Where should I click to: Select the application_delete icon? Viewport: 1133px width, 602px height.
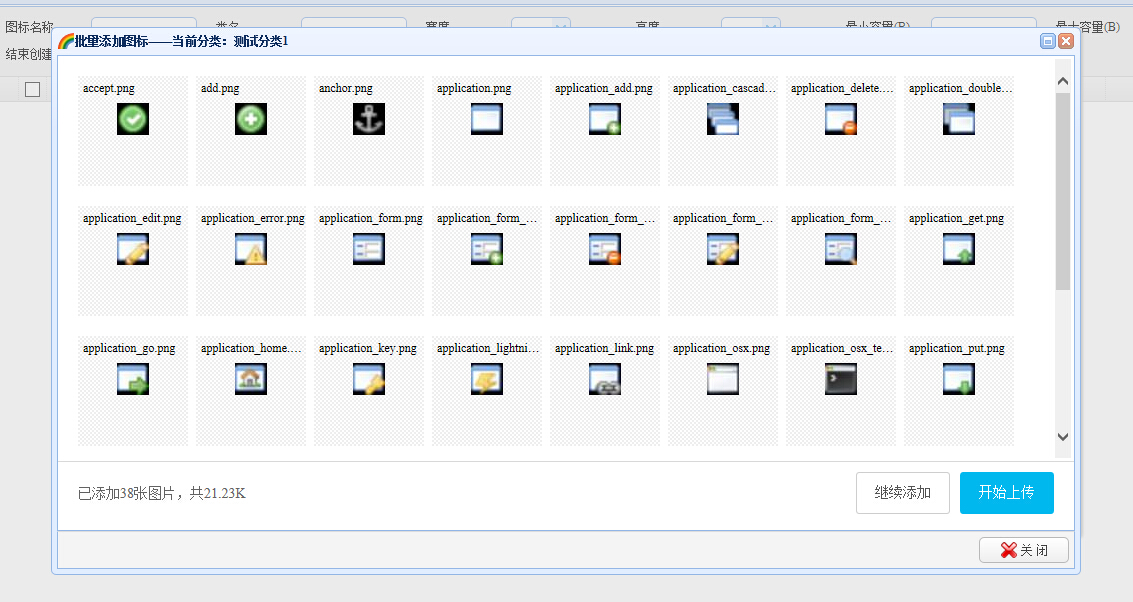841,119
